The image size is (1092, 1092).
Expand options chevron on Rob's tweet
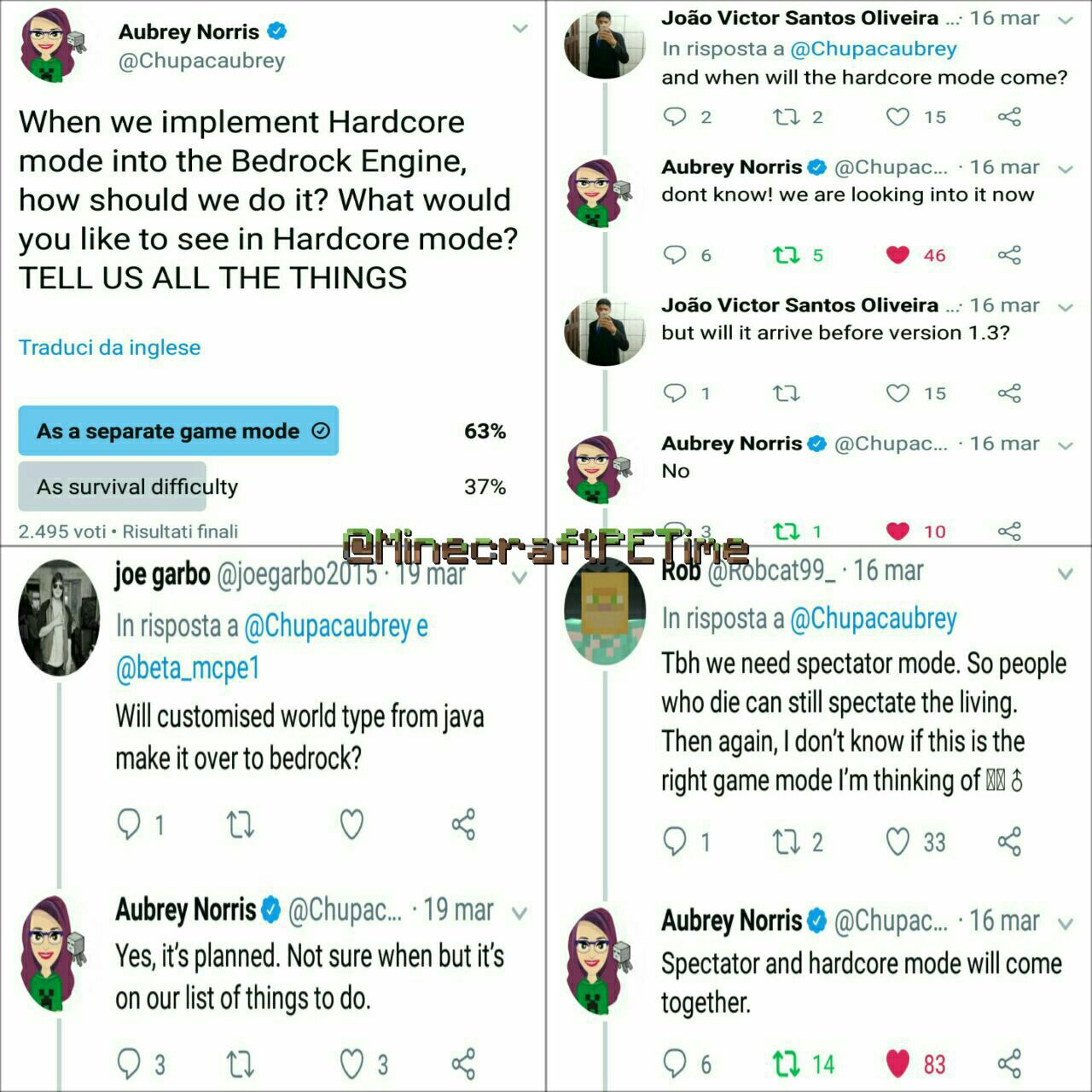point(1065,573)
